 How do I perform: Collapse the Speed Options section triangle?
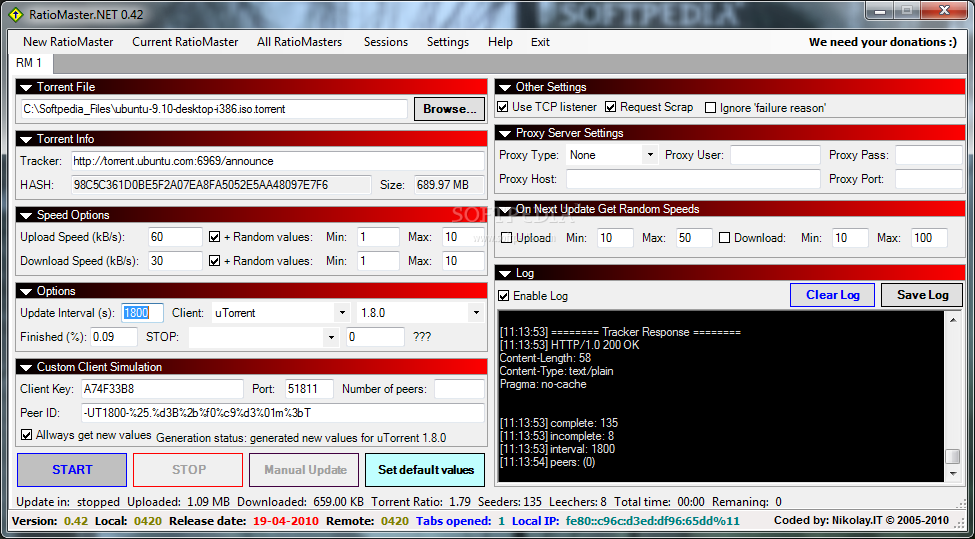coord(26,216)
